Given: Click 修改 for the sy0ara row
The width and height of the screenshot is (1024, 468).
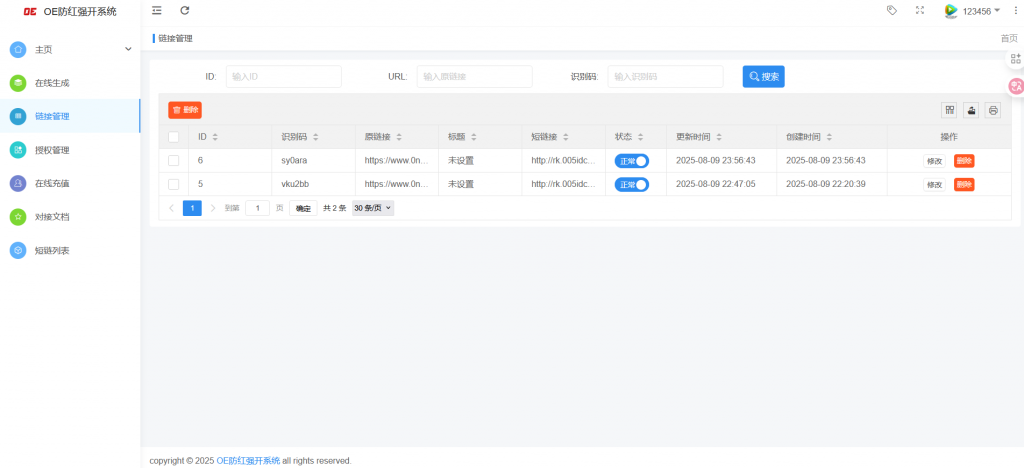Looking at the screenshot, I should tap(934, 161).
